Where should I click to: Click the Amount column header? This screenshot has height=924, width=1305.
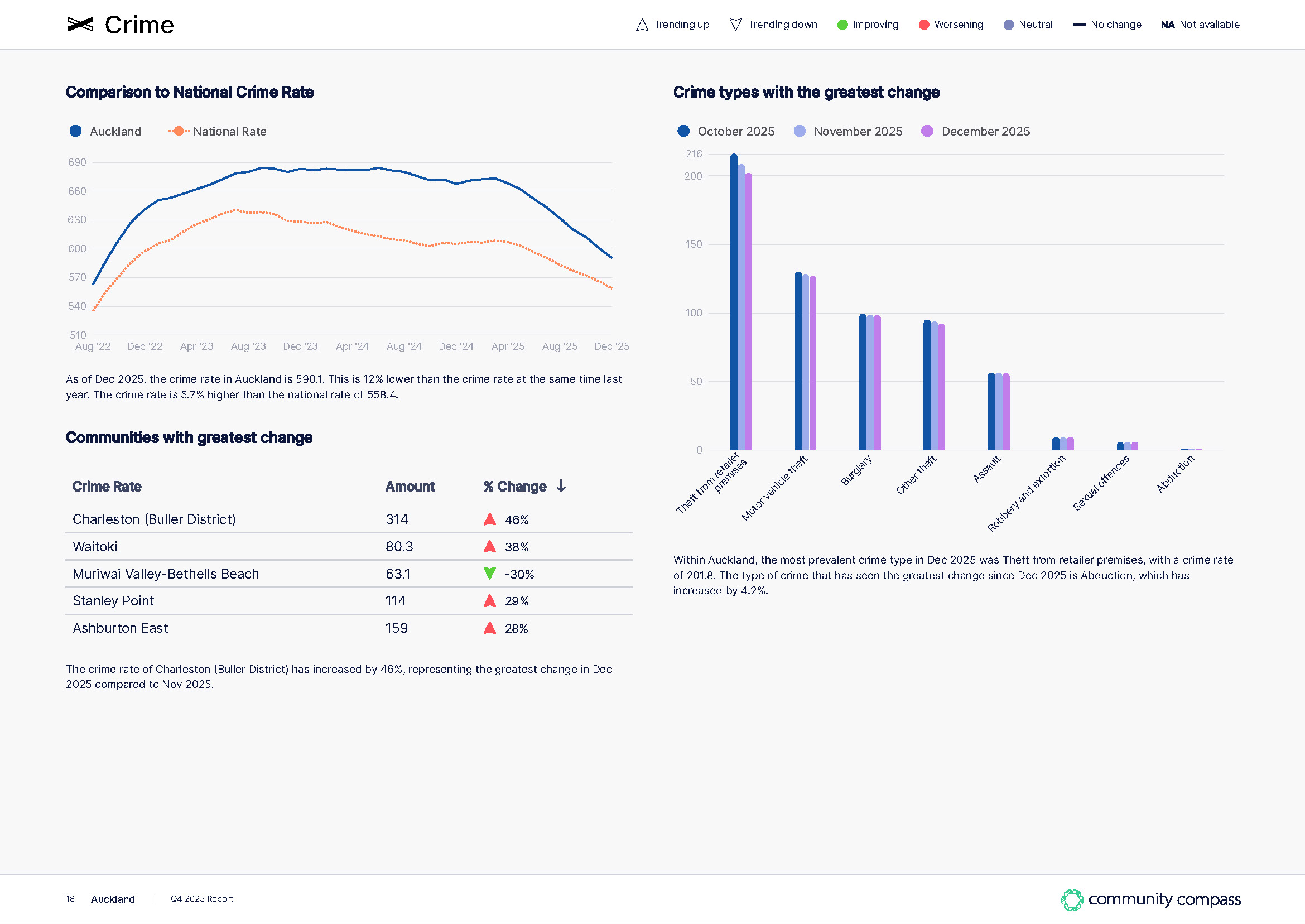pyautogui.click(x=410, y=487)
